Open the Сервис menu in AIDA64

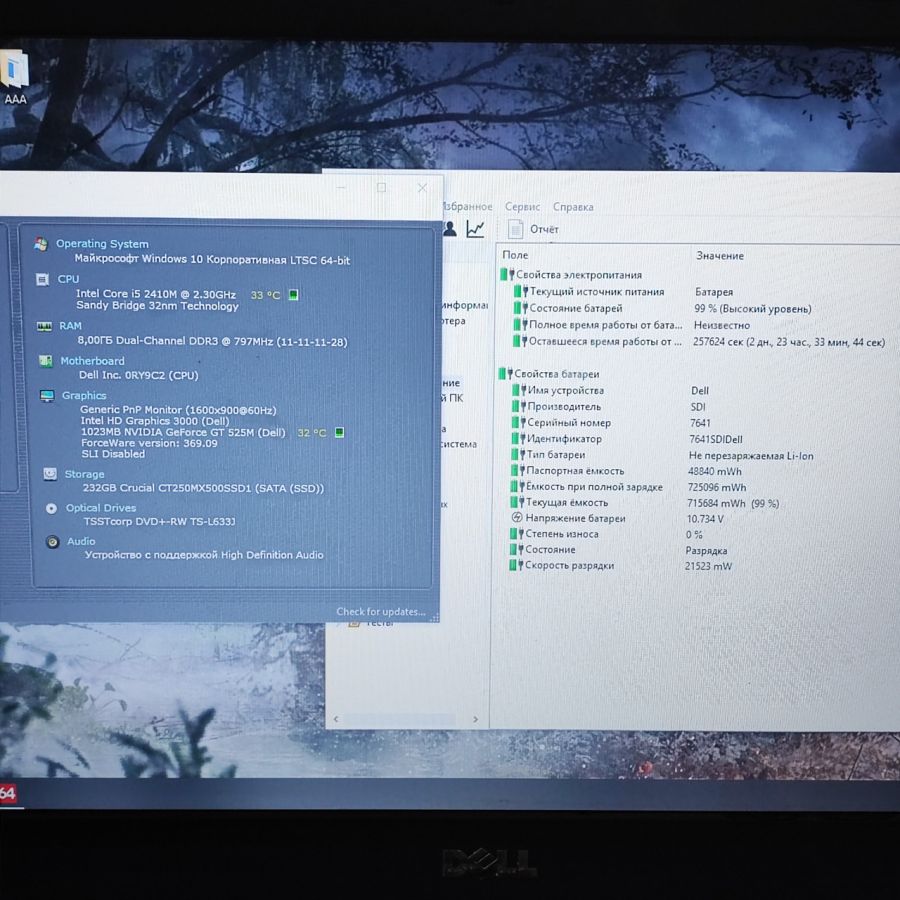tap(522, 207)
